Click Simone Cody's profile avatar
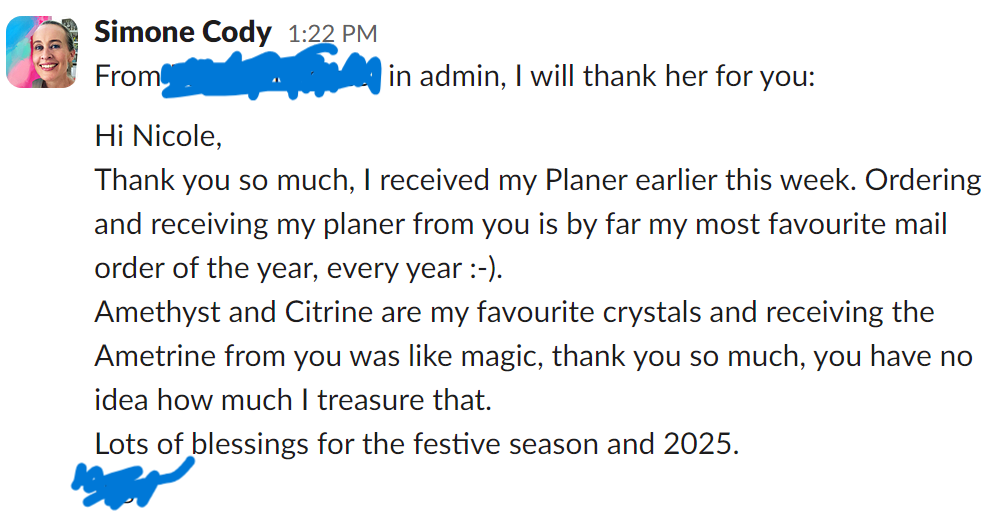 41,54
